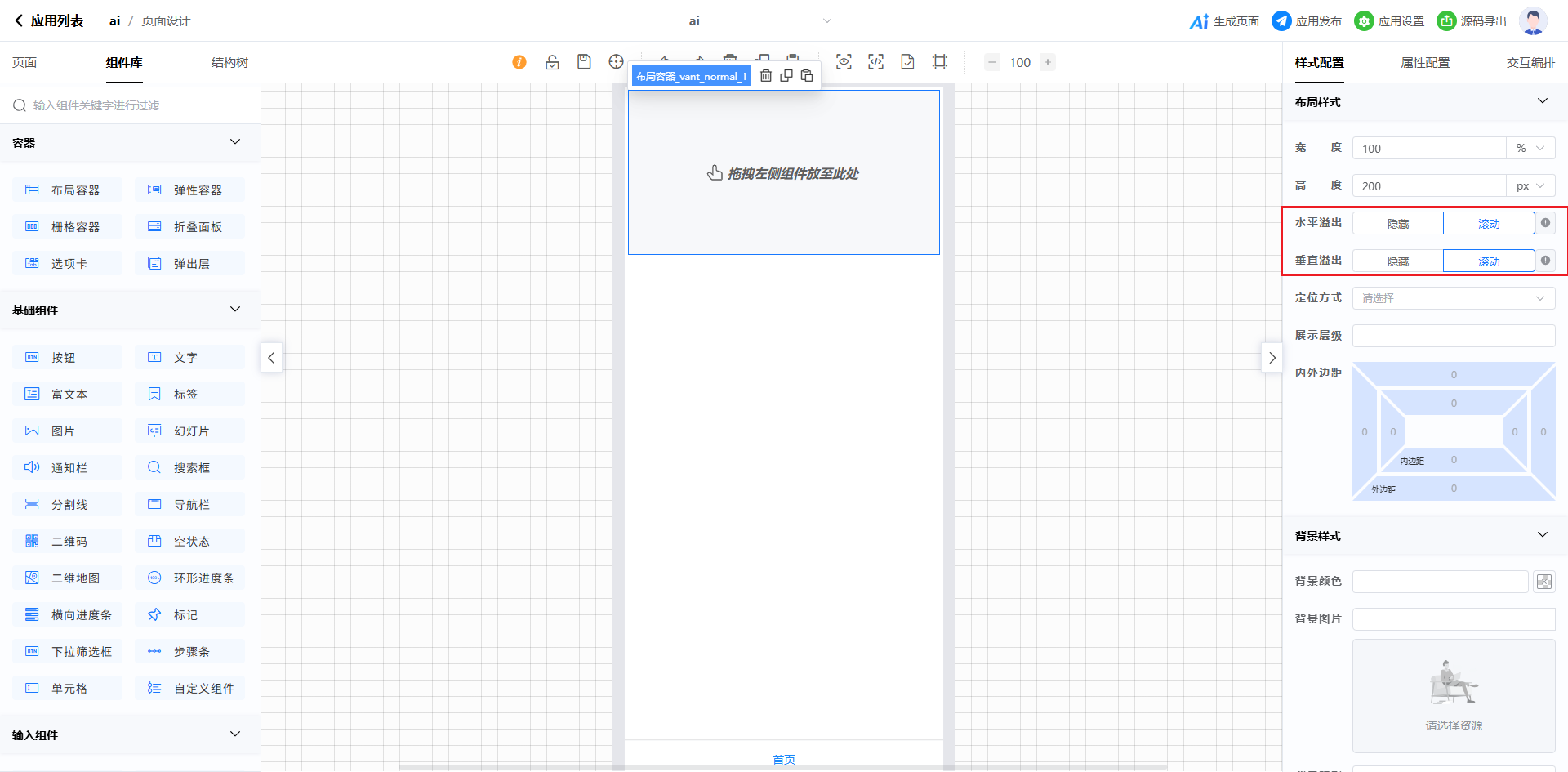This screenshot has height=772, width=1568.
Task: Set 水平溢出 to 滚动
Action: pyautogui.click(x=1488, y=224)
